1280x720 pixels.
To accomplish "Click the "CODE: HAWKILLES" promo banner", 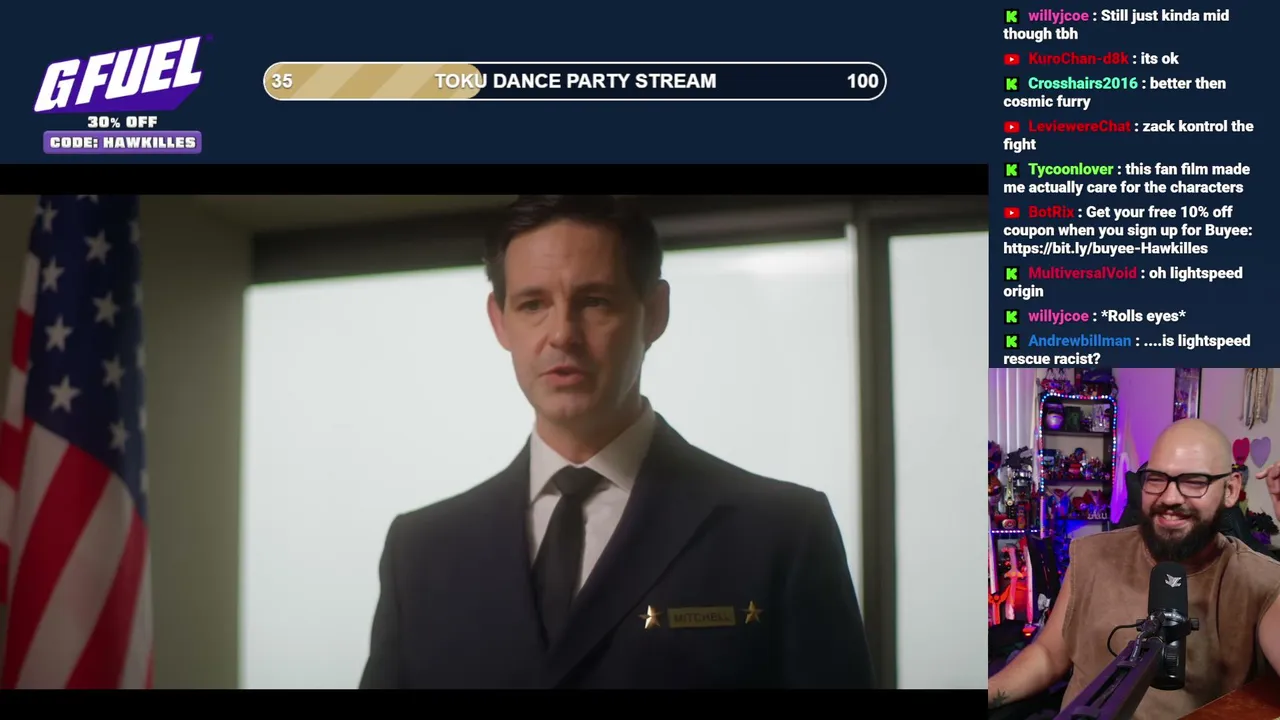I will coord(122,142).
